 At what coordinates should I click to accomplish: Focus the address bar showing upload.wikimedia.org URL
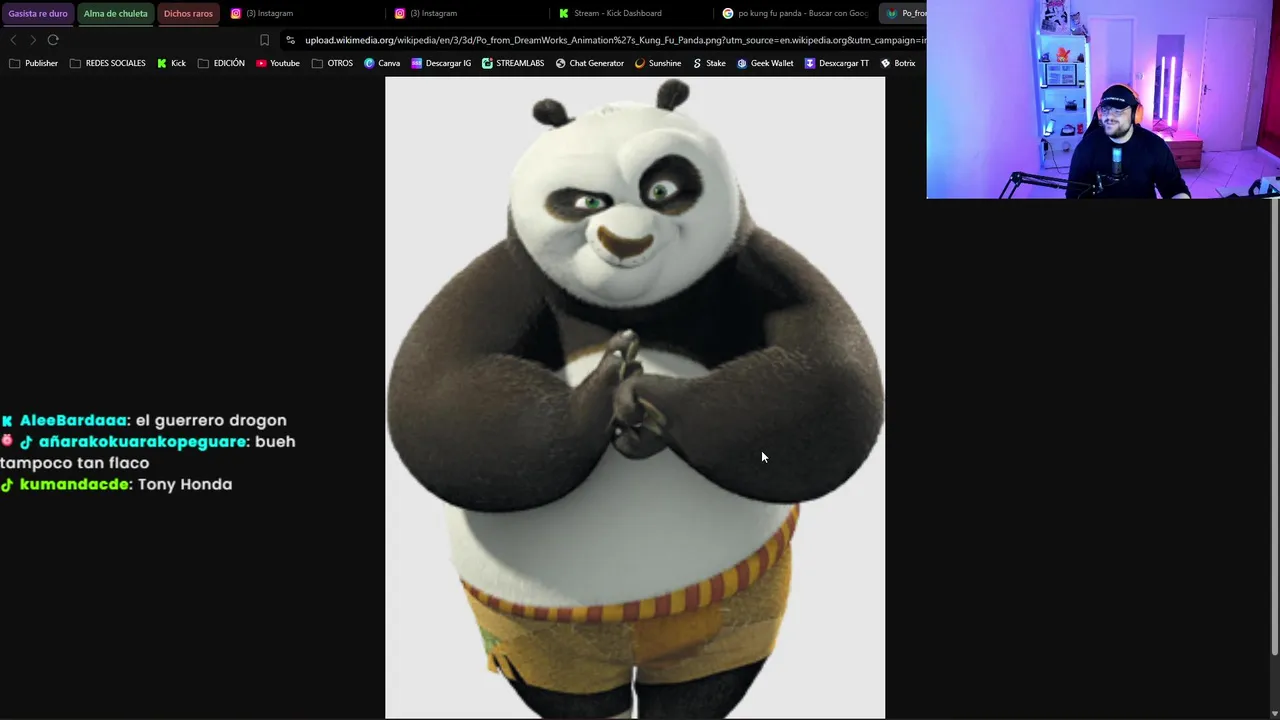pyautogui.click(x=615, y=40)
